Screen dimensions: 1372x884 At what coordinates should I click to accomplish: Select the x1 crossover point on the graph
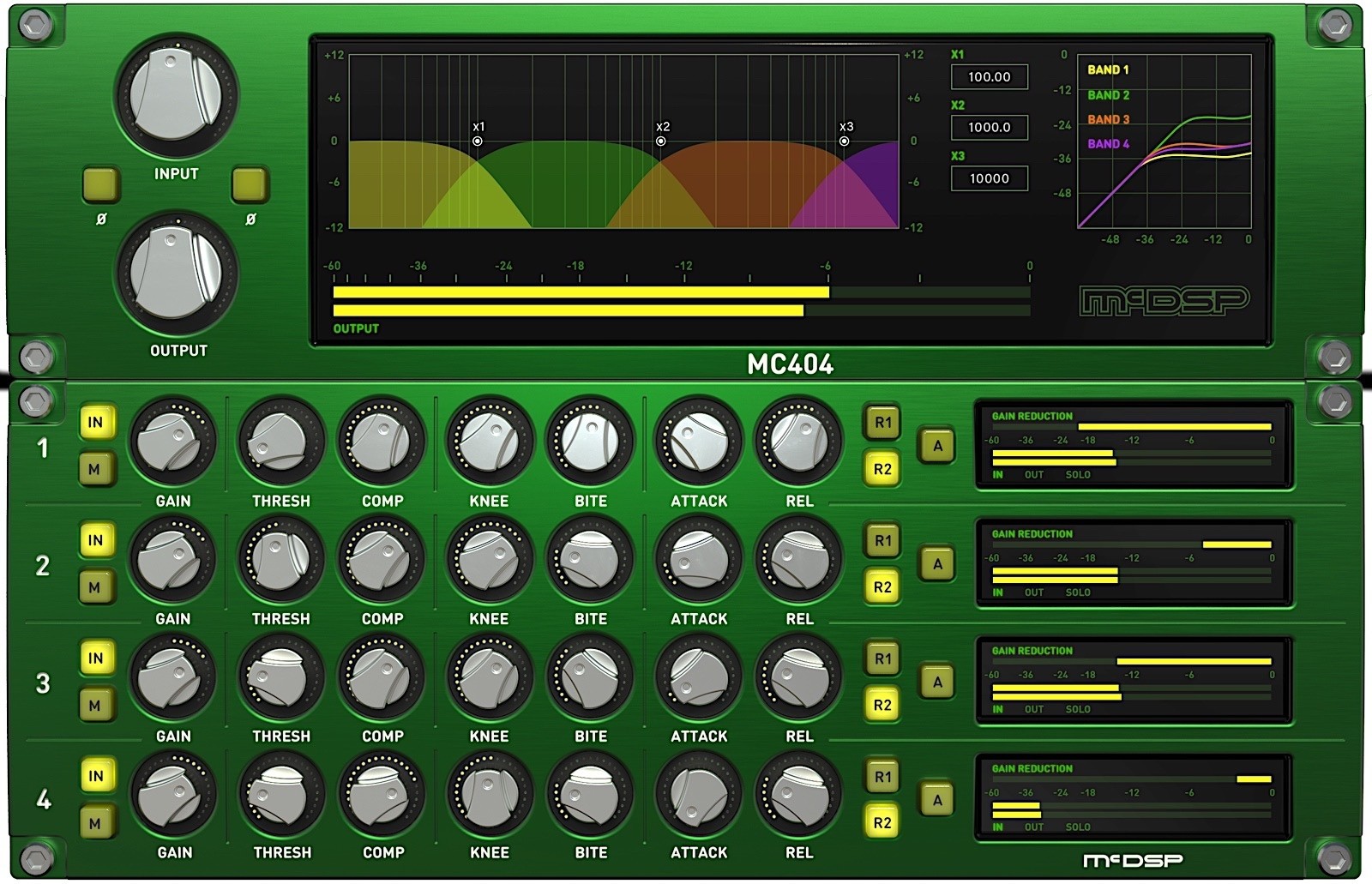478,141
